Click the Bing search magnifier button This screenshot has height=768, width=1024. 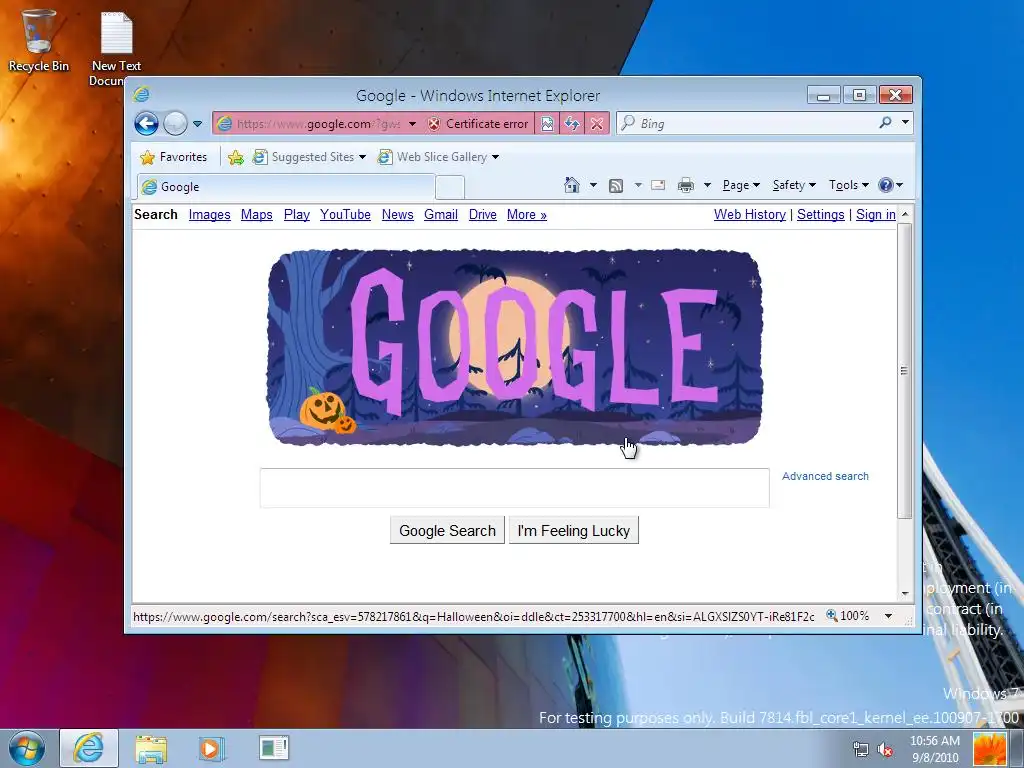885,123
